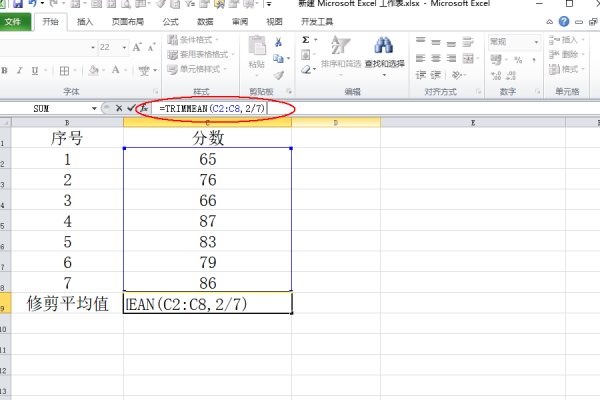Screen dimensions: 600x400
Task: Click the AutoSum sigma icon
Action: 306,40
